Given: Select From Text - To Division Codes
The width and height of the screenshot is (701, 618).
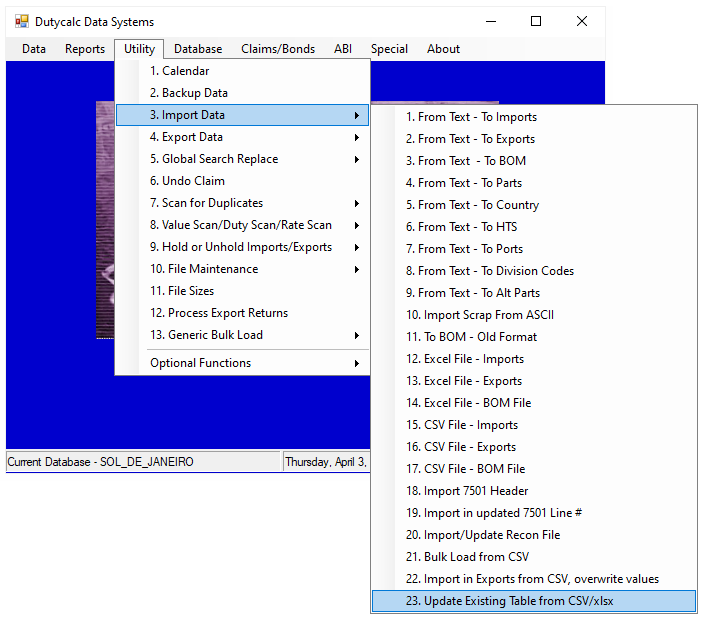Looking at the screenshot, I should (534, 271).
